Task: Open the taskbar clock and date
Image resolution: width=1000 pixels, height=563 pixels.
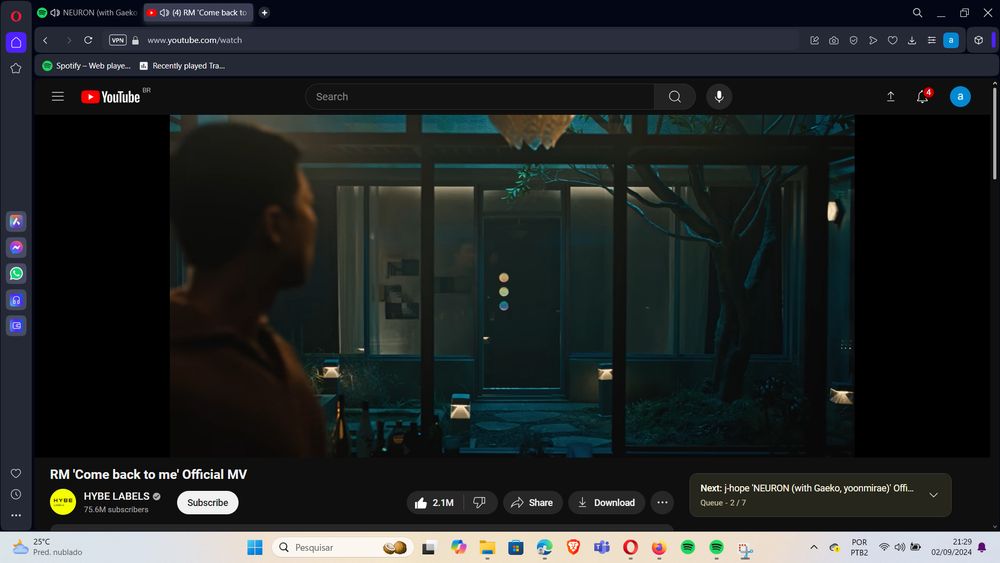Action: (x=951, y=547)
